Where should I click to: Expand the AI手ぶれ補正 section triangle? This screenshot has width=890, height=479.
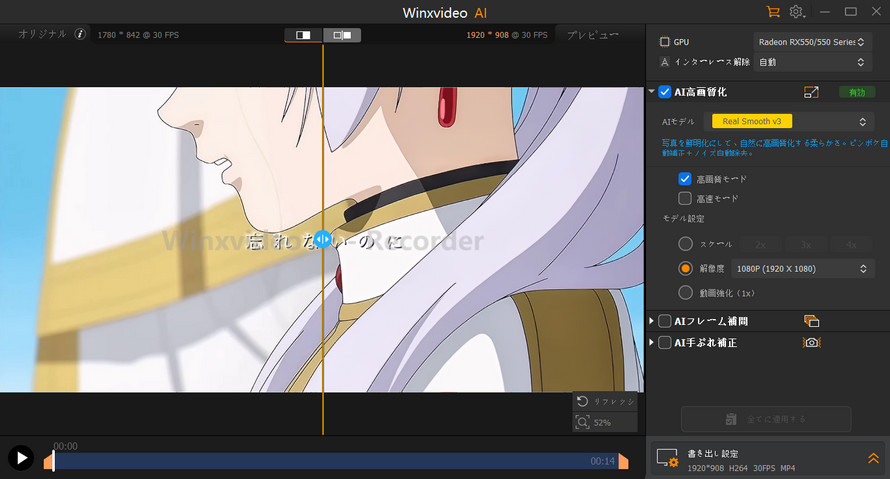651,343
